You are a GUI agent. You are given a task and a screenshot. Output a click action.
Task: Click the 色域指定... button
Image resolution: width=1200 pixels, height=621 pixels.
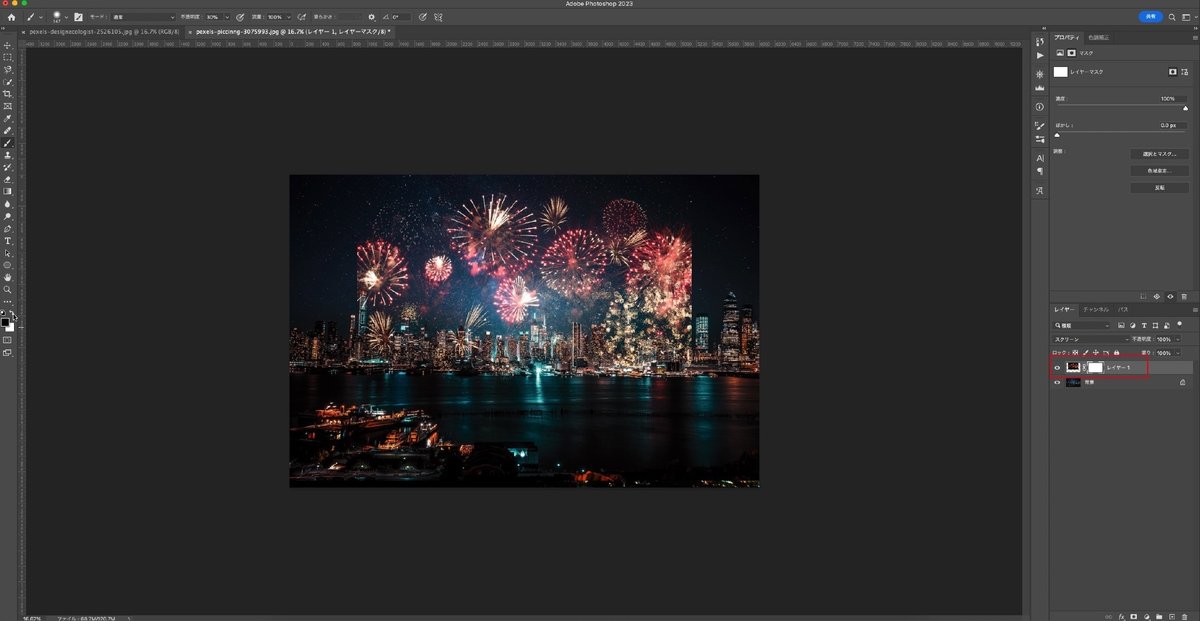pyautogui.click(x=1159, y=171)
